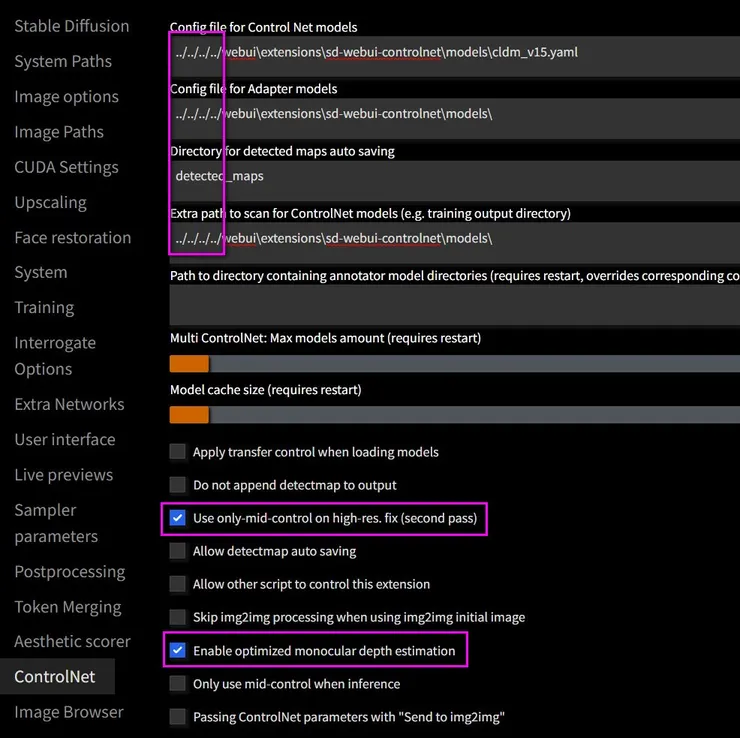740x738 pixels.
Task: Uncheck Use only-mid-control on high-res. fix
Action: (x=178, y=518)
